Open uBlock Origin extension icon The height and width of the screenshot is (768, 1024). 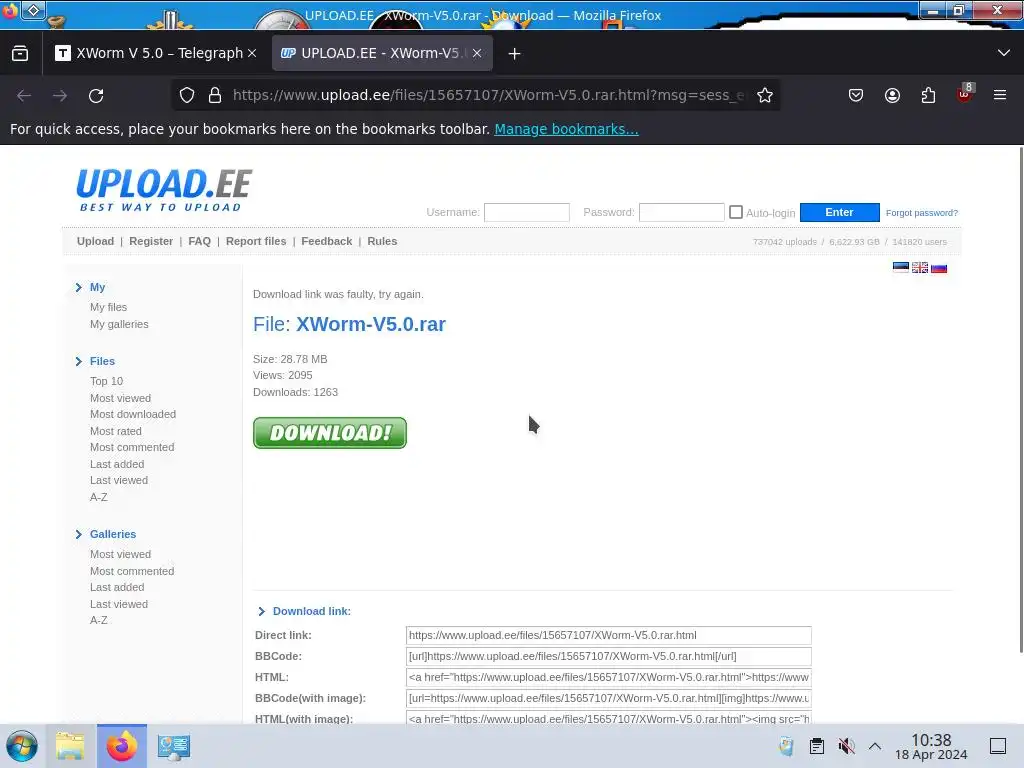coord(965,94)
